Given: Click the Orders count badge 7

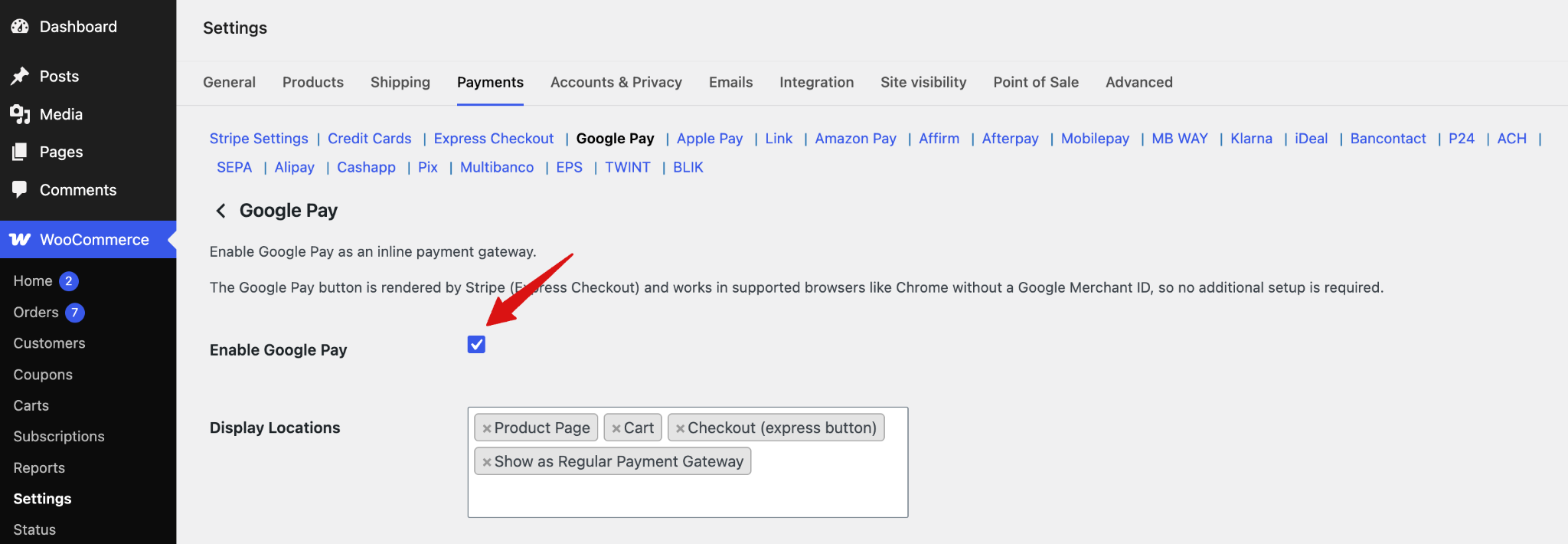Looking at the screenshot, I should [x=74, y=313].
